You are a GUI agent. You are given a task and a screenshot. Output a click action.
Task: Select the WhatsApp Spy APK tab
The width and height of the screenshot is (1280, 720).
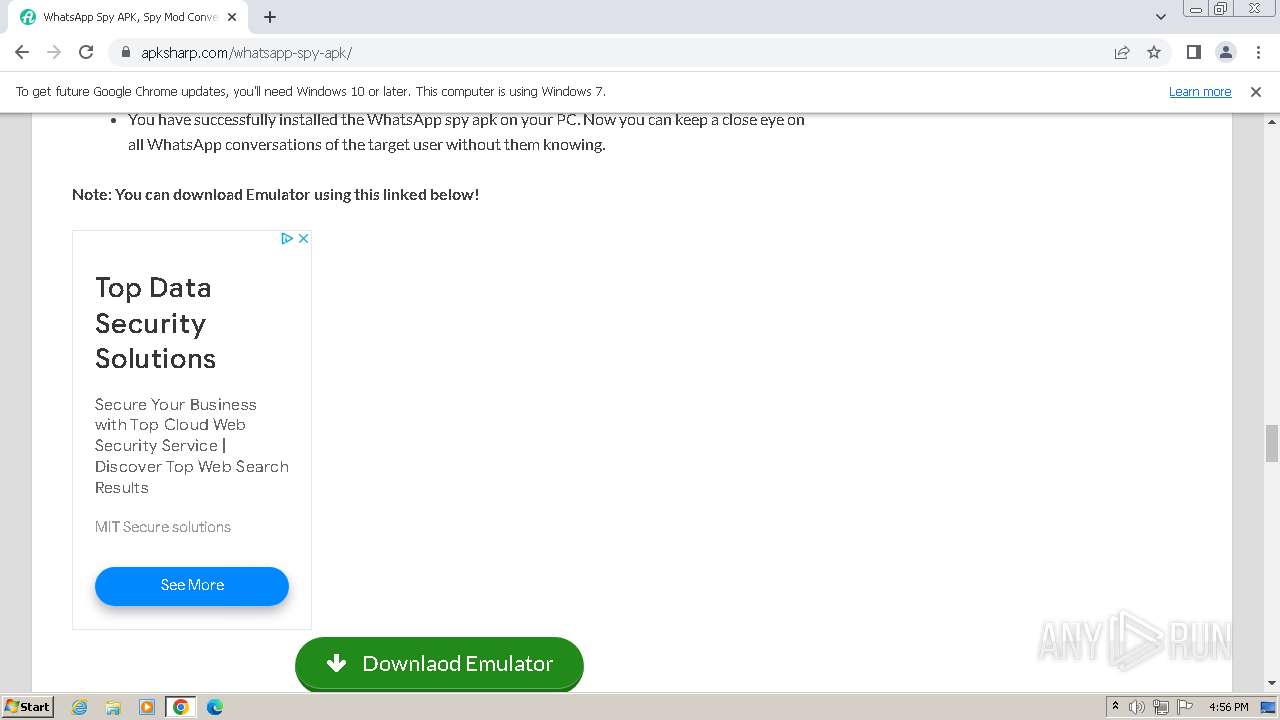click(127, 17)
